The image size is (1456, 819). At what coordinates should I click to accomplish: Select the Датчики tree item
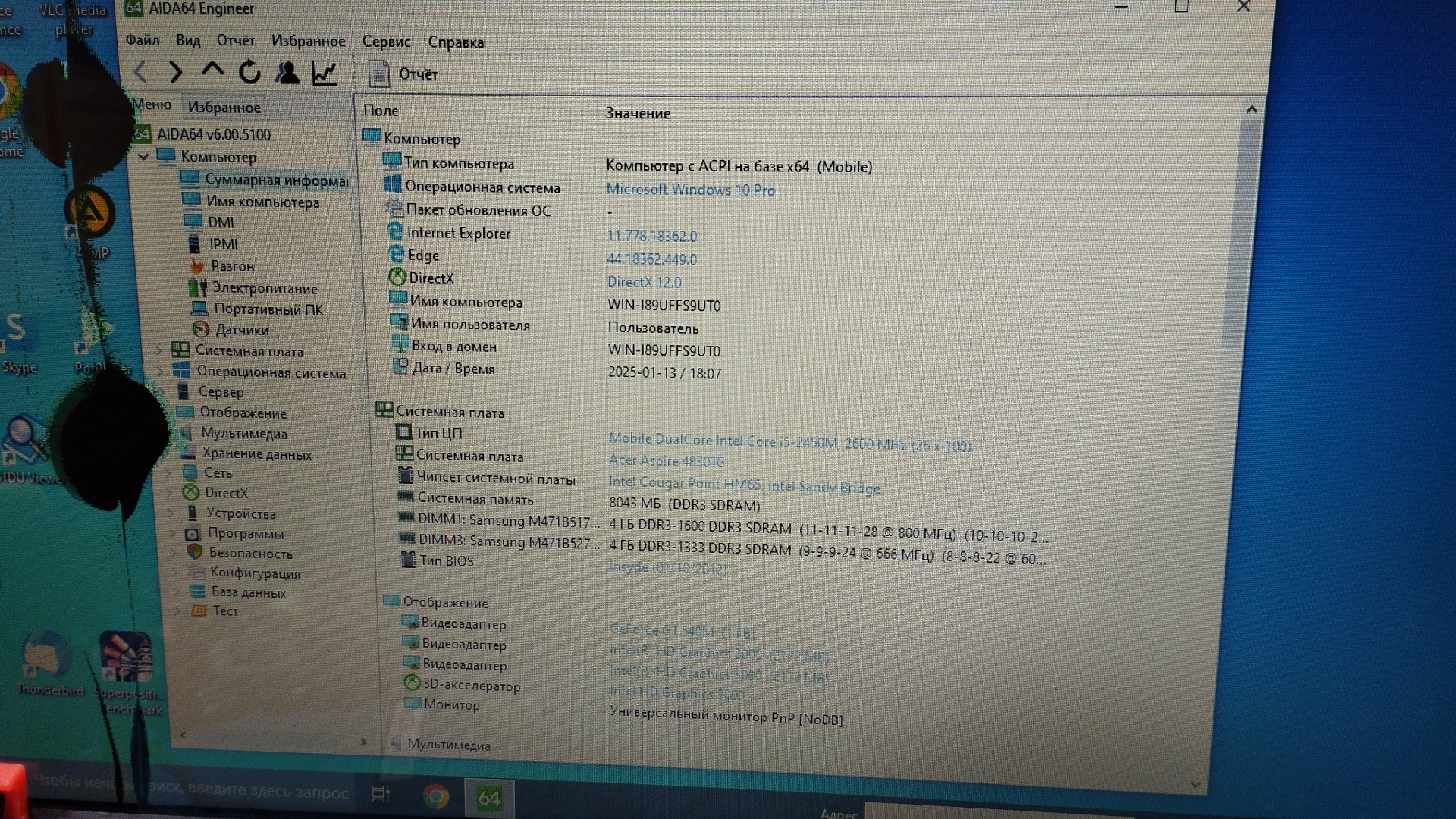[x=231, y=330]
